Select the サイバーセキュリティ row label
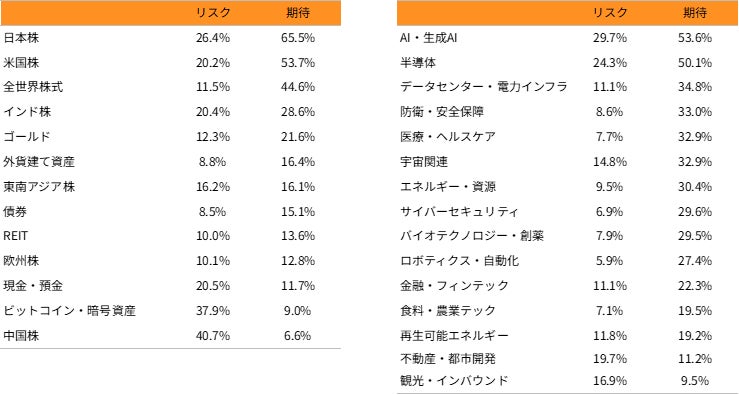This screenshot has width=739, height=395. 459,212
